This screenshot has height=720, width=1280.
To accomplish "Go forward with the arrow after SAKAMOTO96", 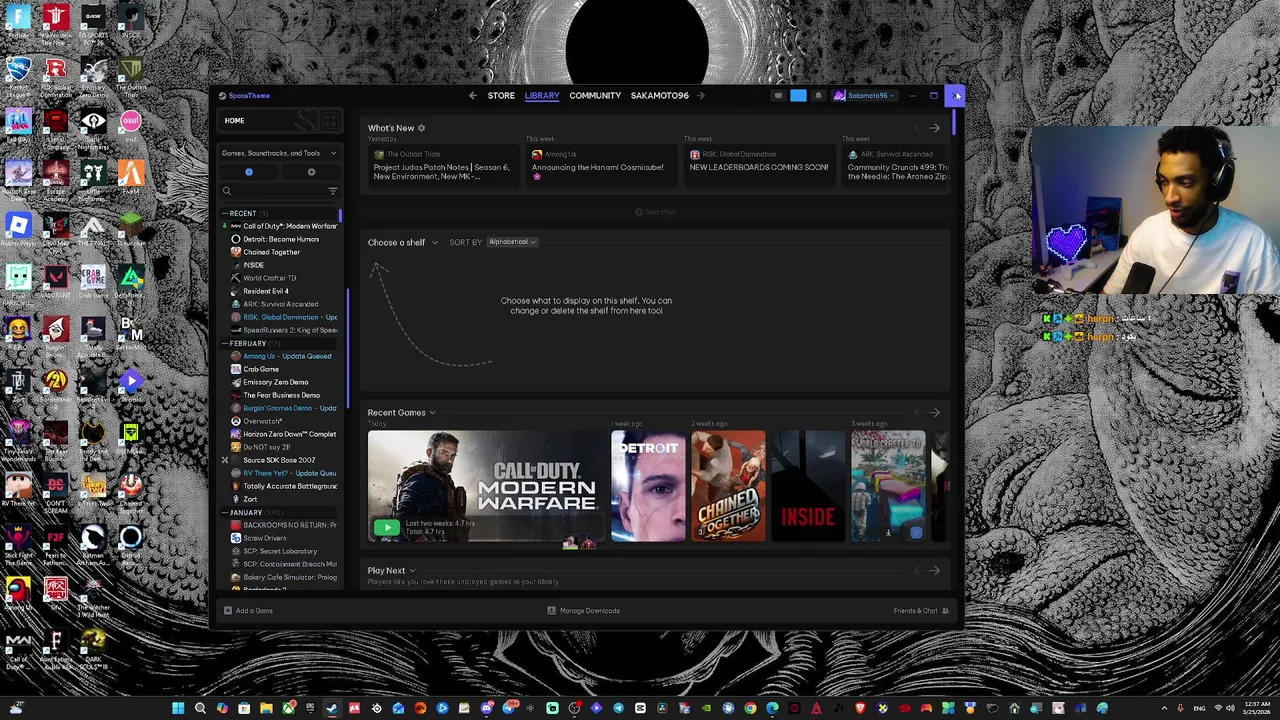I will click(x=701, y=96).
